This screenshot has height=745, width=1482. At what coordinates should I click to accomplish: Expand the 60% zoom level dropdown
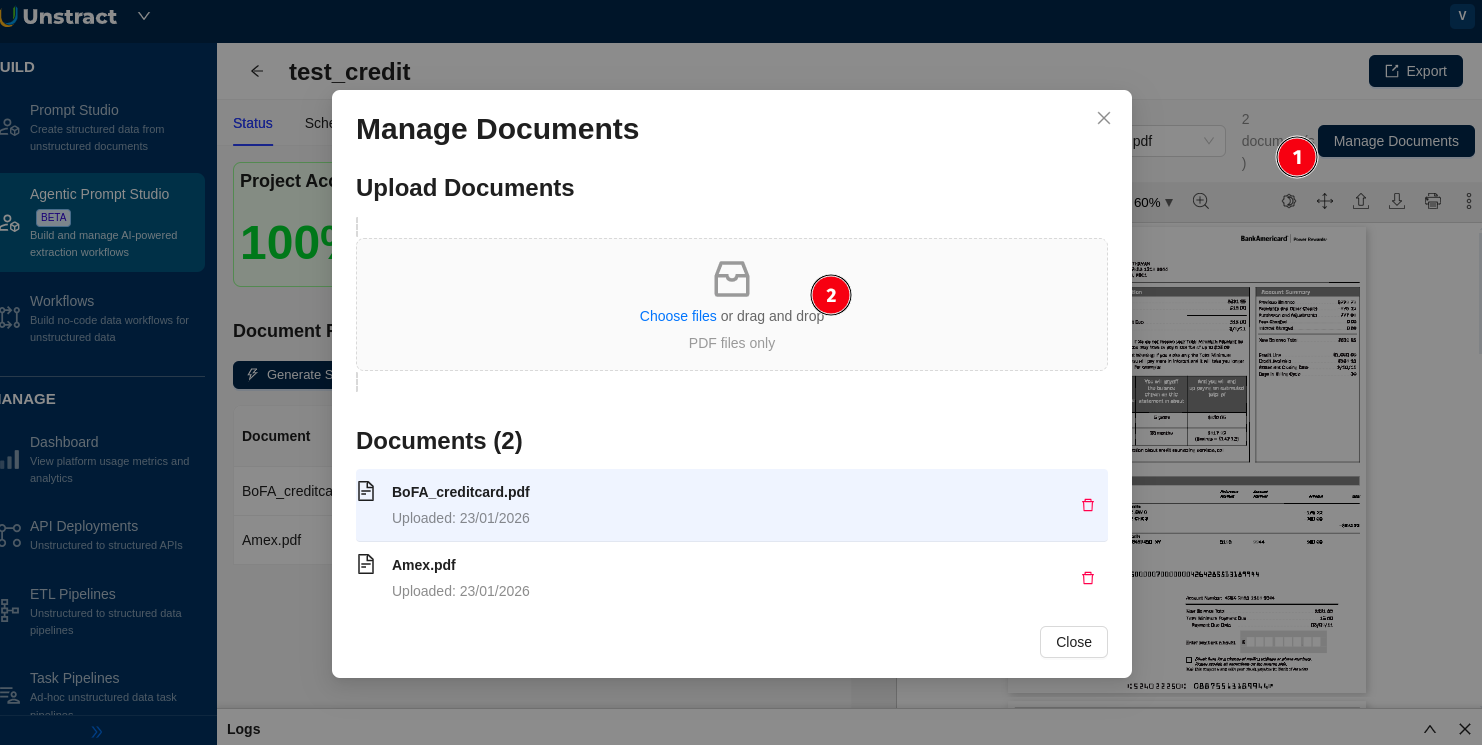tap(1154, 202)
